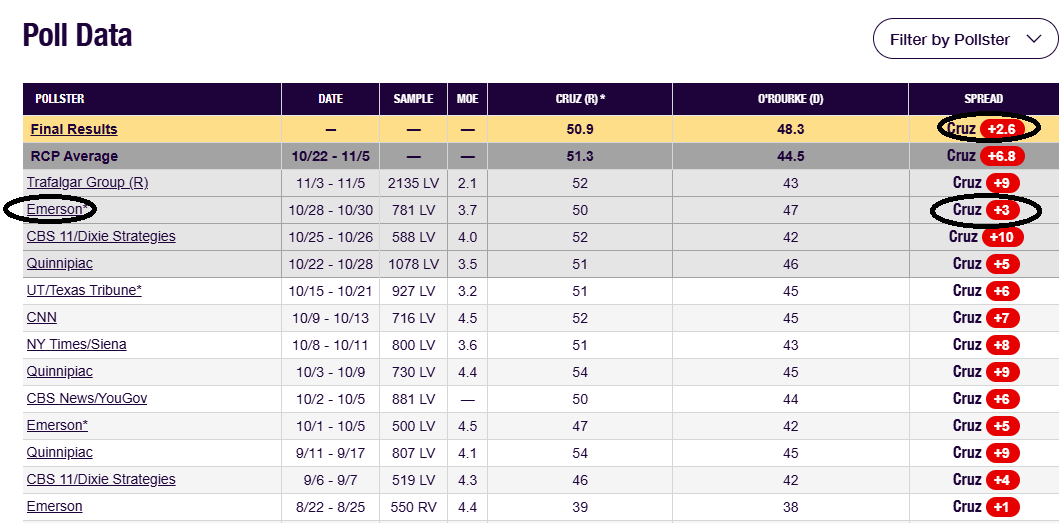Click the CRUZ (R)* column header

pos(580,99)
